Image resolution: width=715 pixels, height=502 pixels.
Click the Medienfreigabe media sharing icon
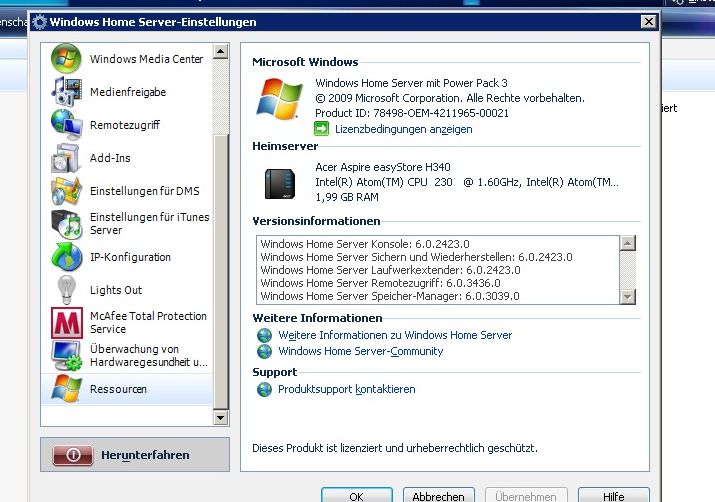(x=66, y=92)
